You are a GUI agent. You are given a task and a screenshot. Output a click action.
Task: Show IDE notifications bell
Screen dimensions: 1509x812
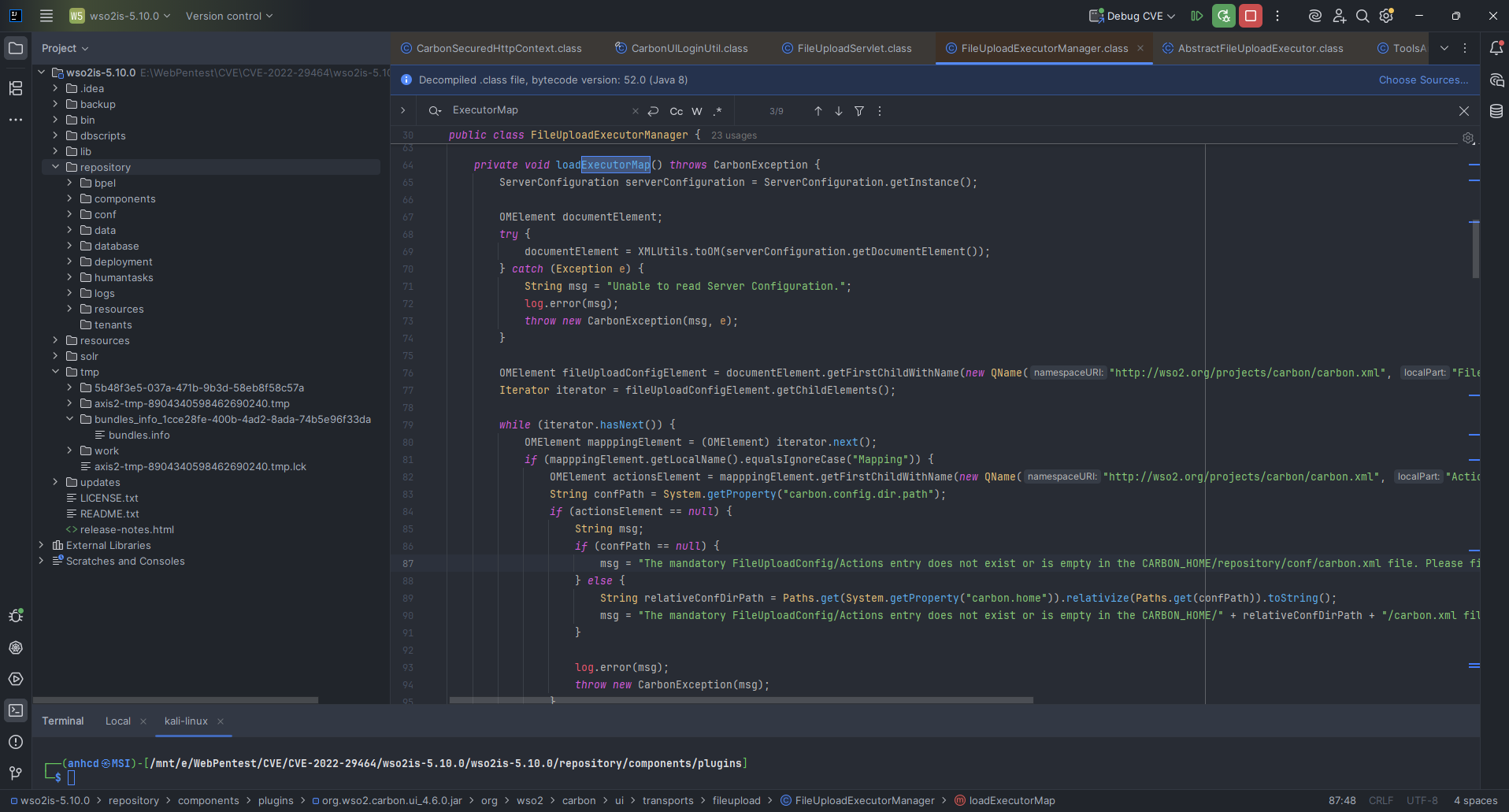(x=1496, y=48)
